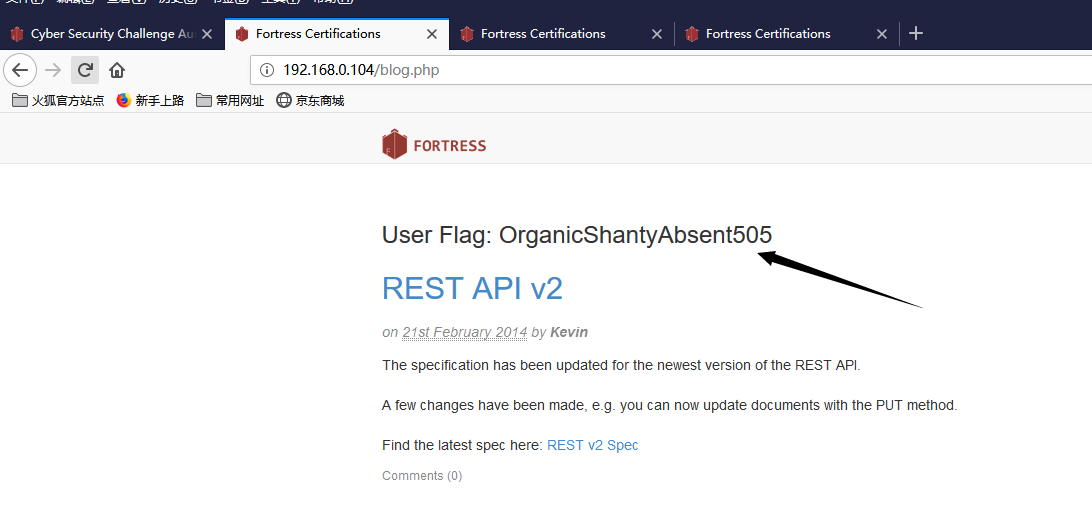The width and height of the screenshot is (1092, 530).
Task: Reload the page with the refresh icon
Action: [x=85, y=70]
